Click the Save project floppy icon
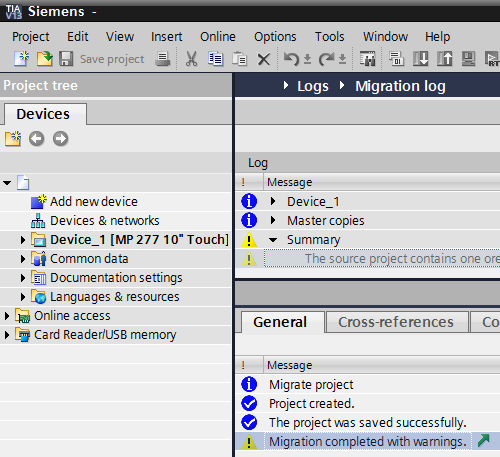 66,59
